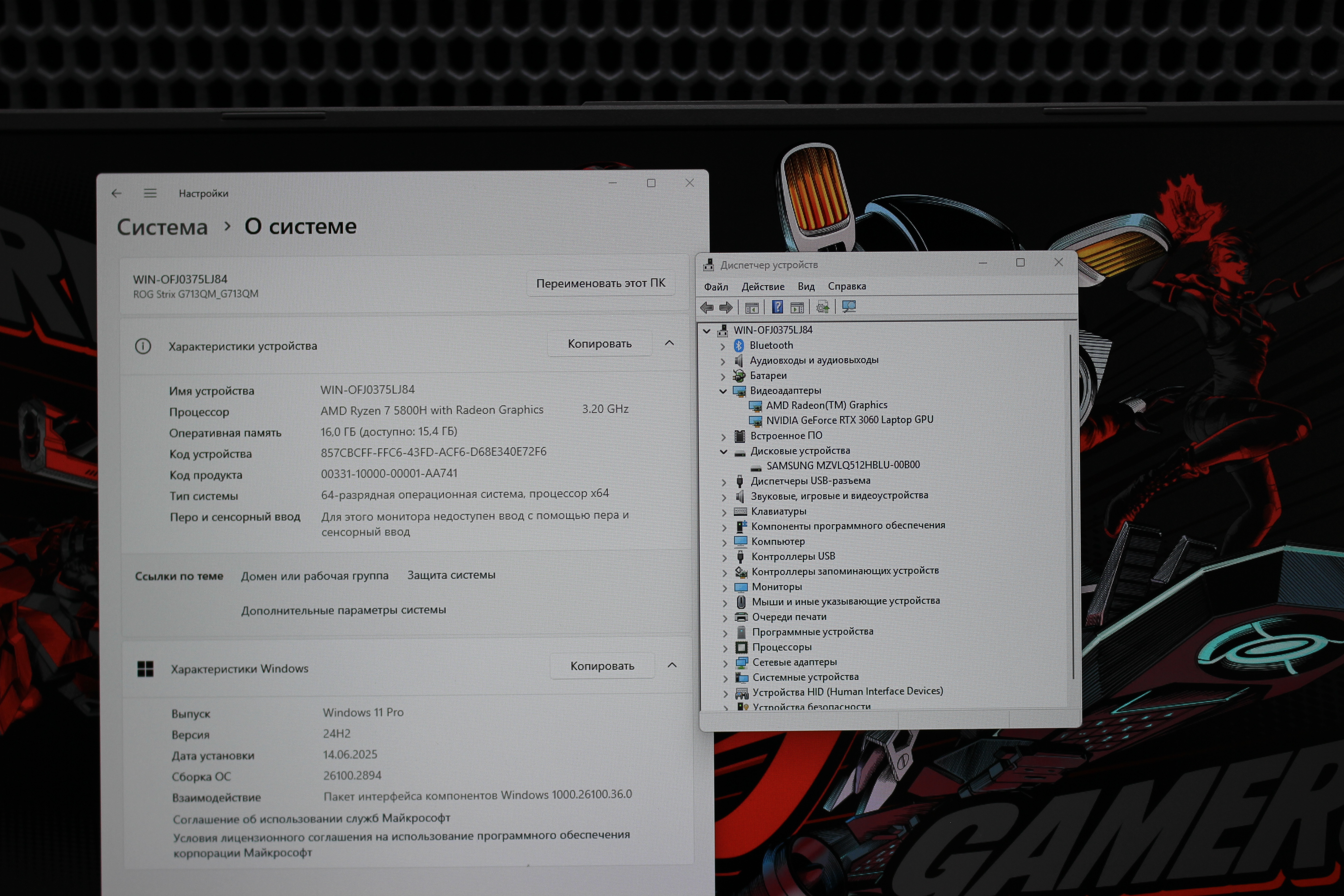The height and width of the screenshot is (896, 1344).
Task: Collapse the Видеоадаптеры tree node
Action: pyautogui.click(x=723, y=391)
